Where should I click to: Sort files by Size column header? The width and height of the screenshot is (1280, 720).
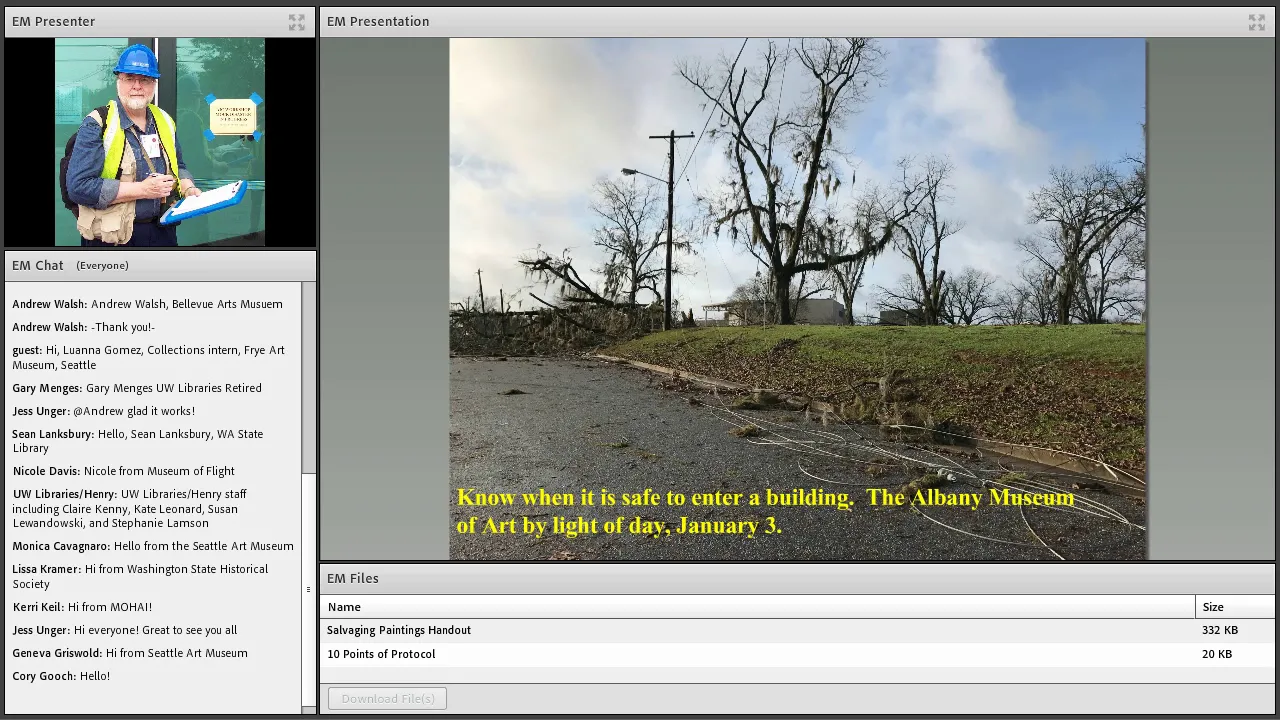pyautogui.click(x=1236, y=607)
